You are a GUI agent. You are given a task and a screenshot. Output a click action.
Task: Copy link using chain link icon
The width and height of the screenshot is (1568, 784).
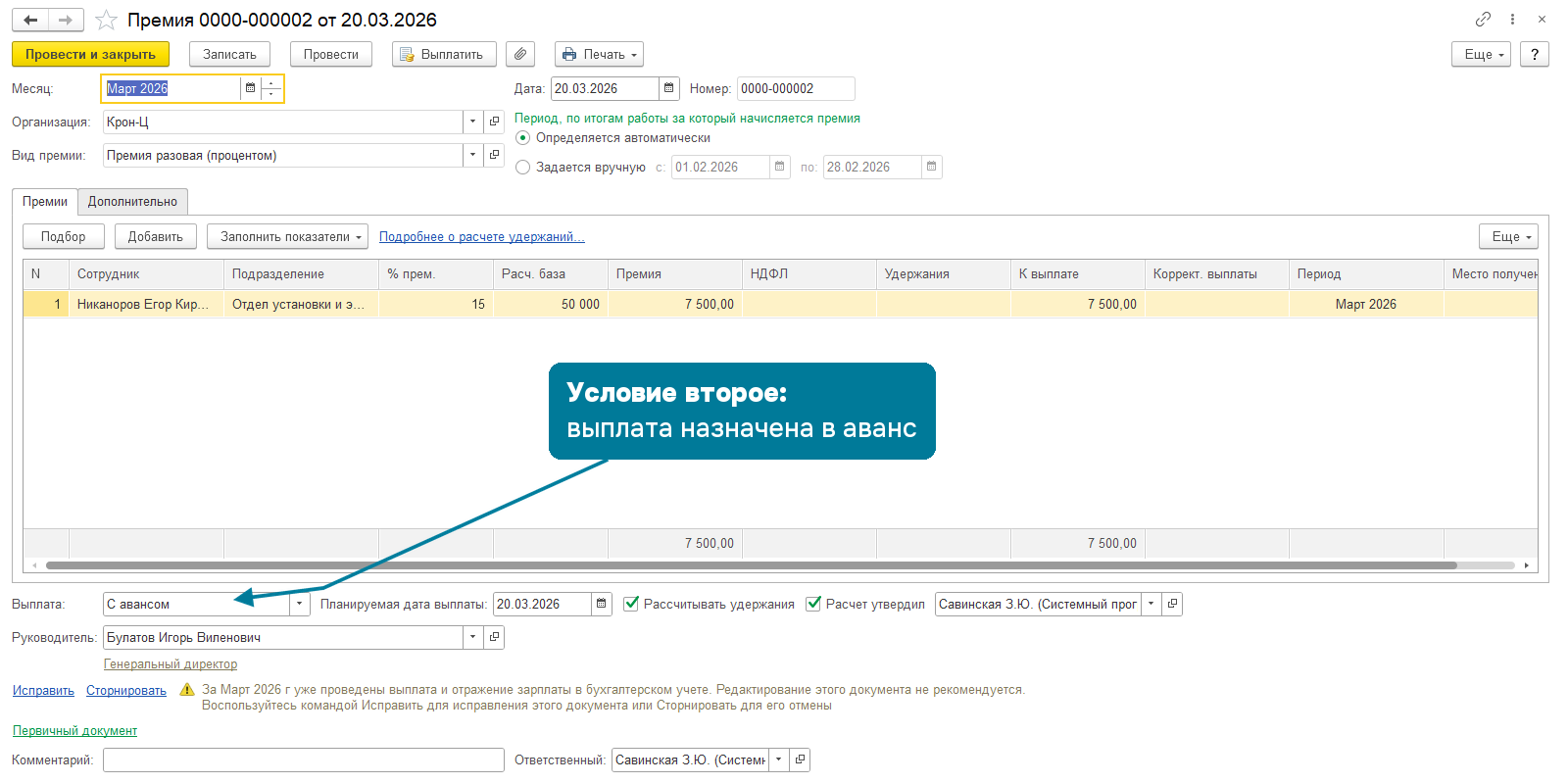(1483, 19)
